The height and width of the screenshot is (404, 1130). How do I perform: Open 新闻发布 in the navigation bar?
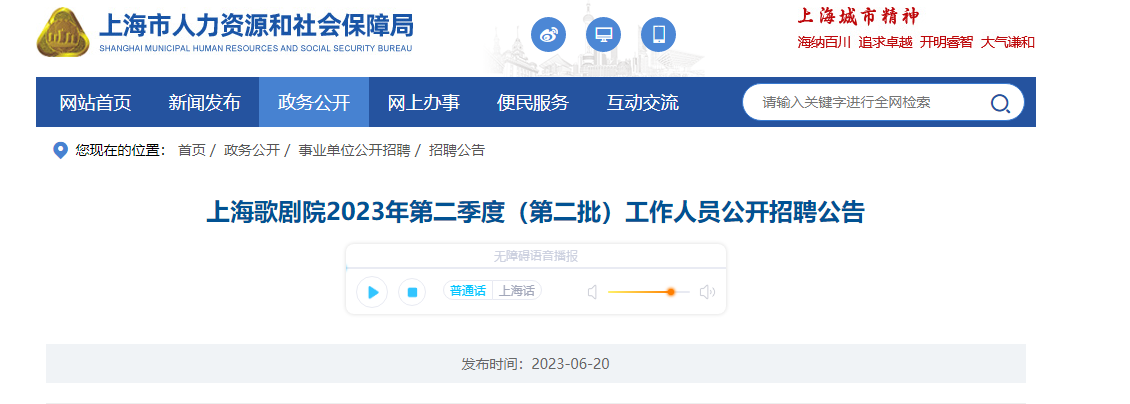(205, 102)
